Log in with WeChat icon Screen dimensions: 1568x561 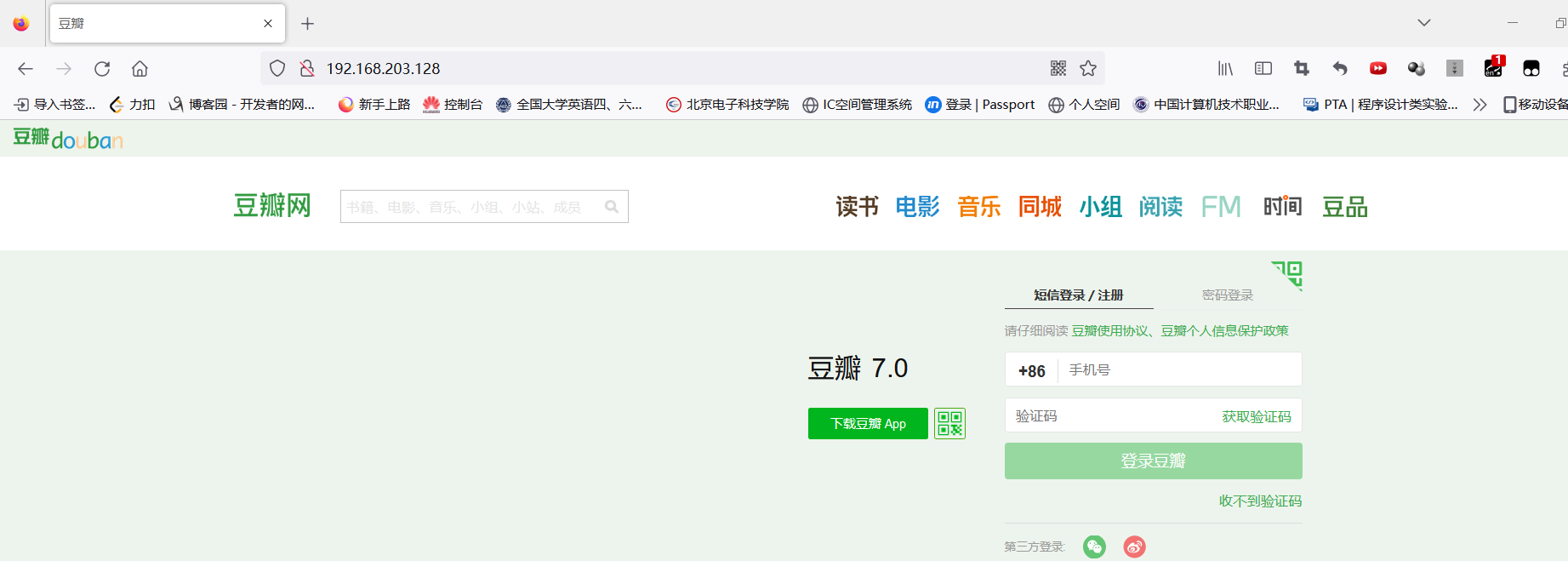tap(1094, 547)
